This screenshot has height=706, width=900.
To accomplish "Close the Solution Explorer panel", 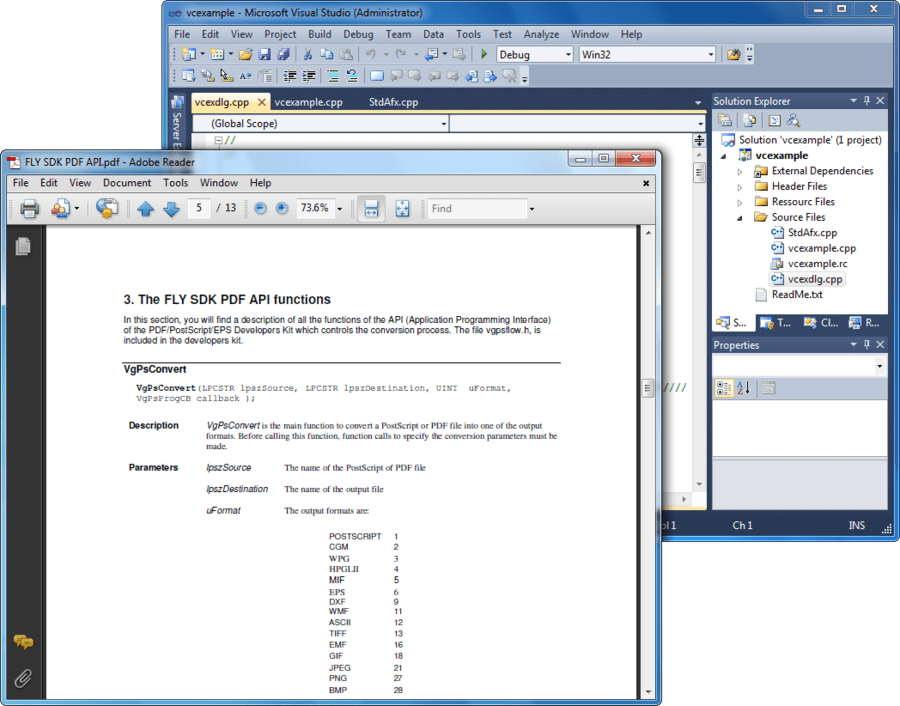I will (880, 100).
